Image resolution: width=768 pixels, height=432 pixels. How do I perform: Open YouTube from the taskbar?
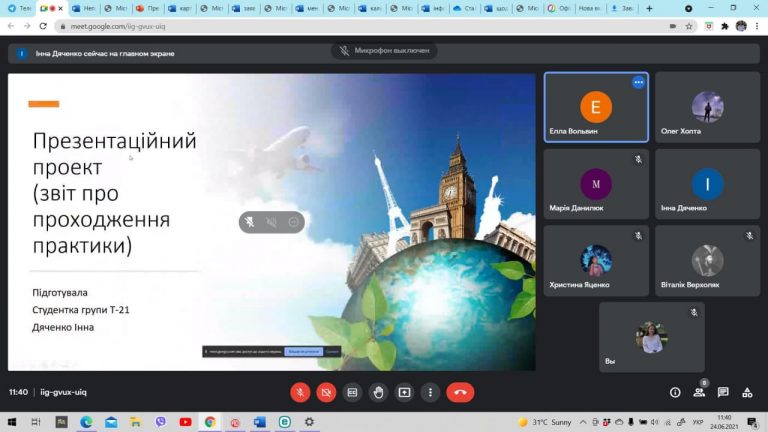[x=185, y=422]
